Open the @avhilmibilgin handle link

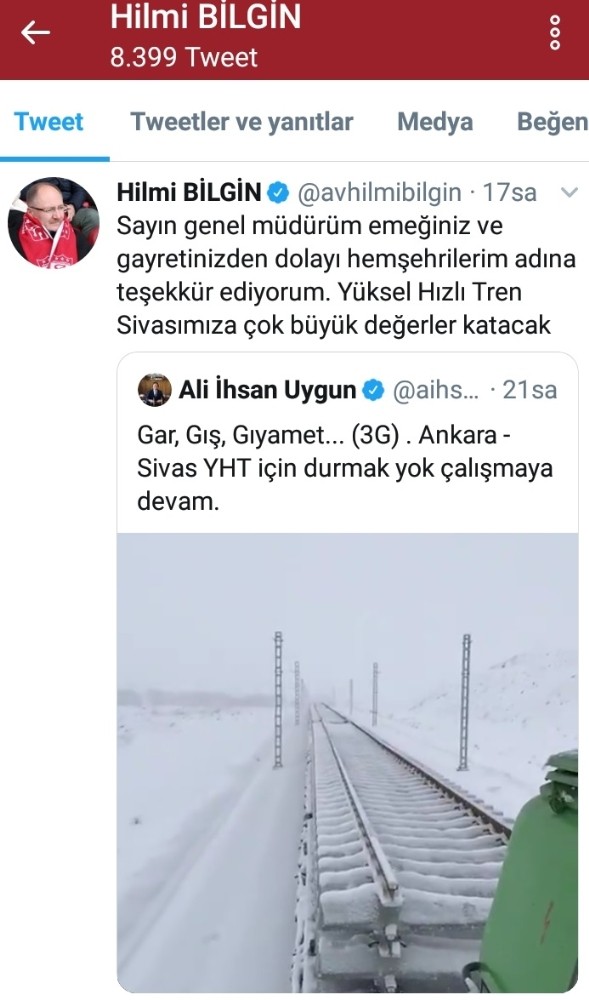coord(379,193)
